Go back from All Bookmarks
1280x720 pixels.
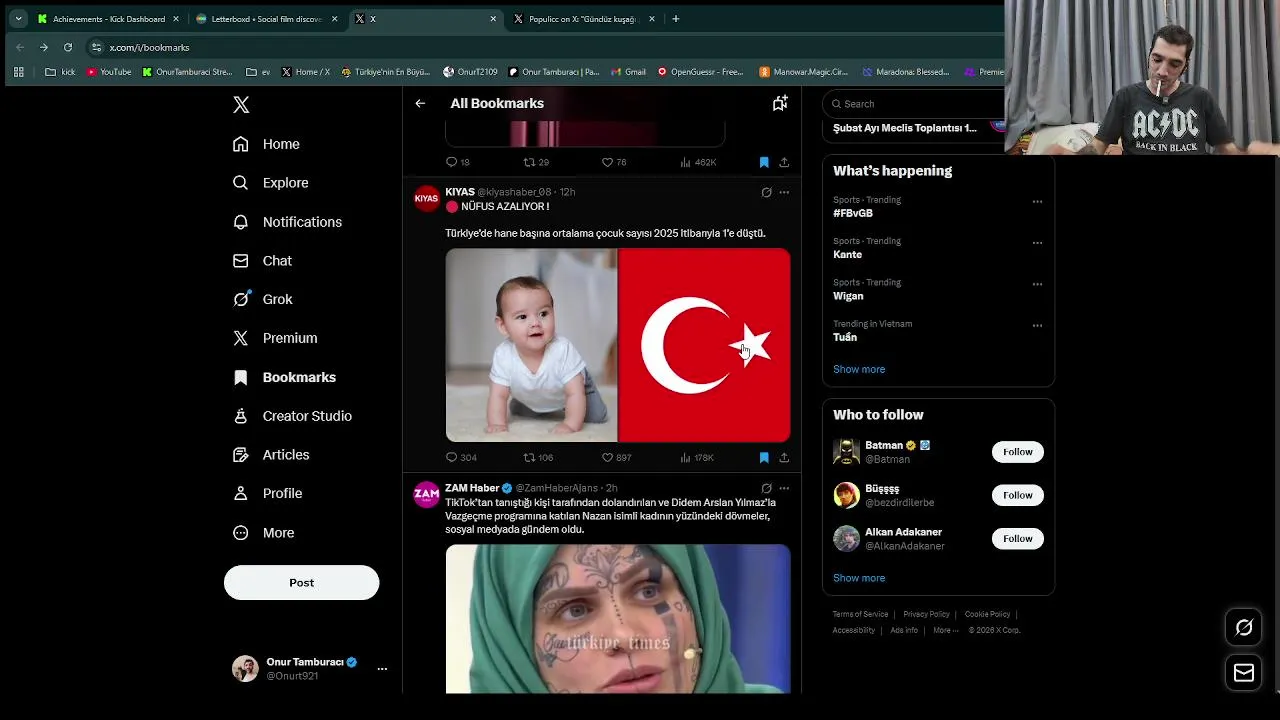point(420,103)
